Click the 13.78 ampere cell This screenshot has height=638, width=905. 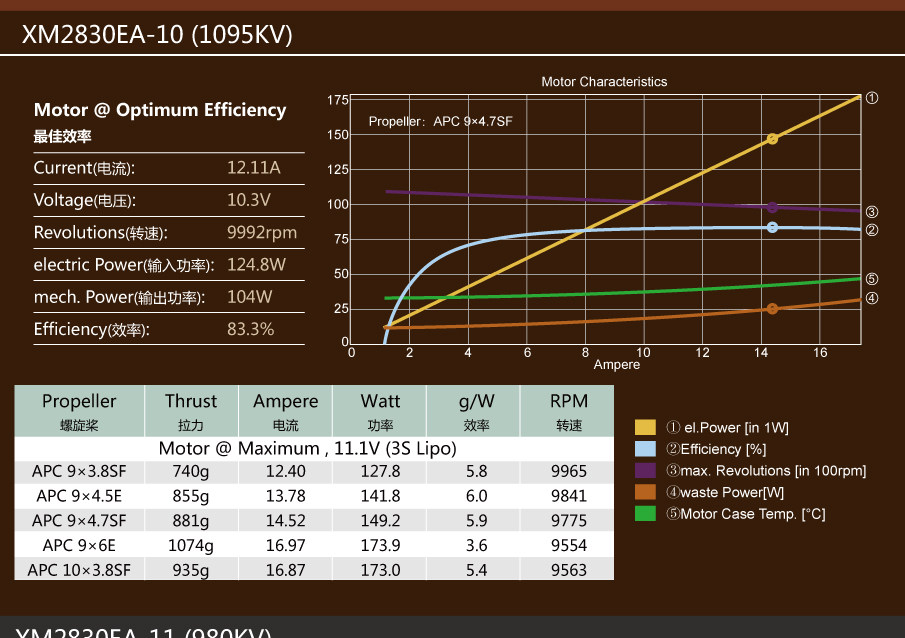[x=286, y=496]
